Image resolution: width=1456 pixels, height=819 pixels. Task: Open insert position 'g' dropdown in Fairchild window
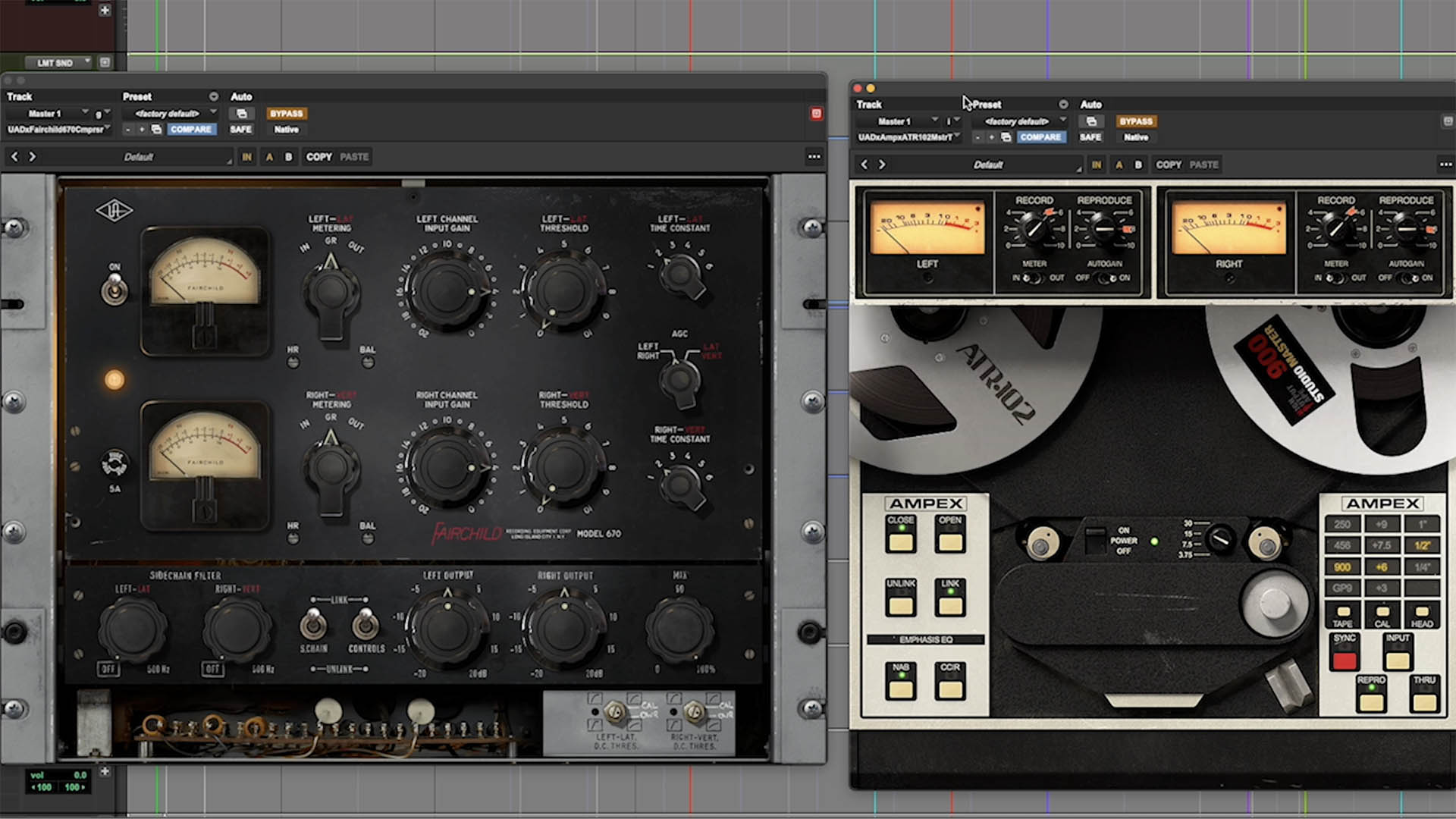point(102,114)
